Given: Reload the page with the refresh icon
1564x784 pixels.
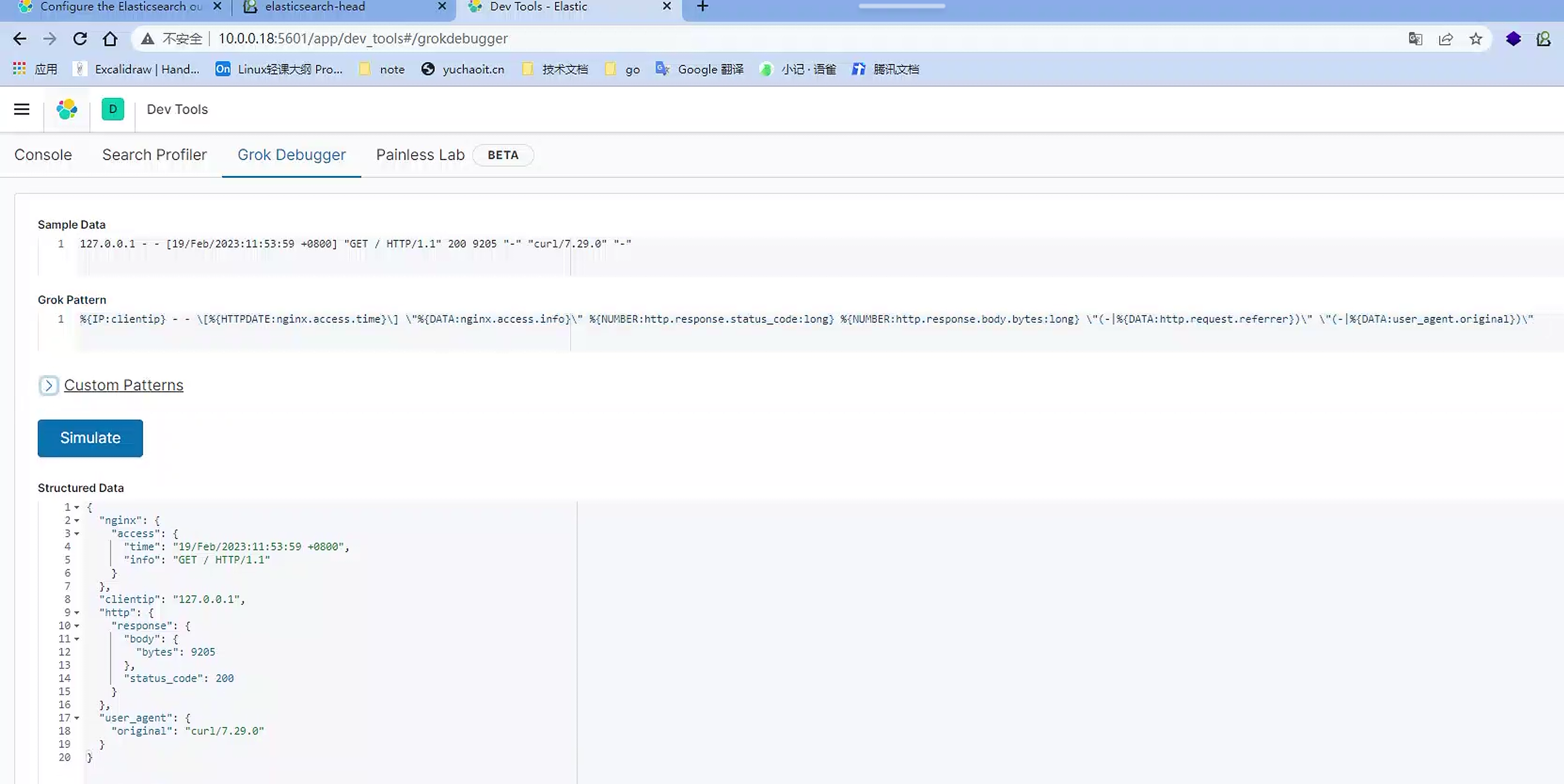Looking at the screenshot, I should pyautogui.click(x=80, y=39).
